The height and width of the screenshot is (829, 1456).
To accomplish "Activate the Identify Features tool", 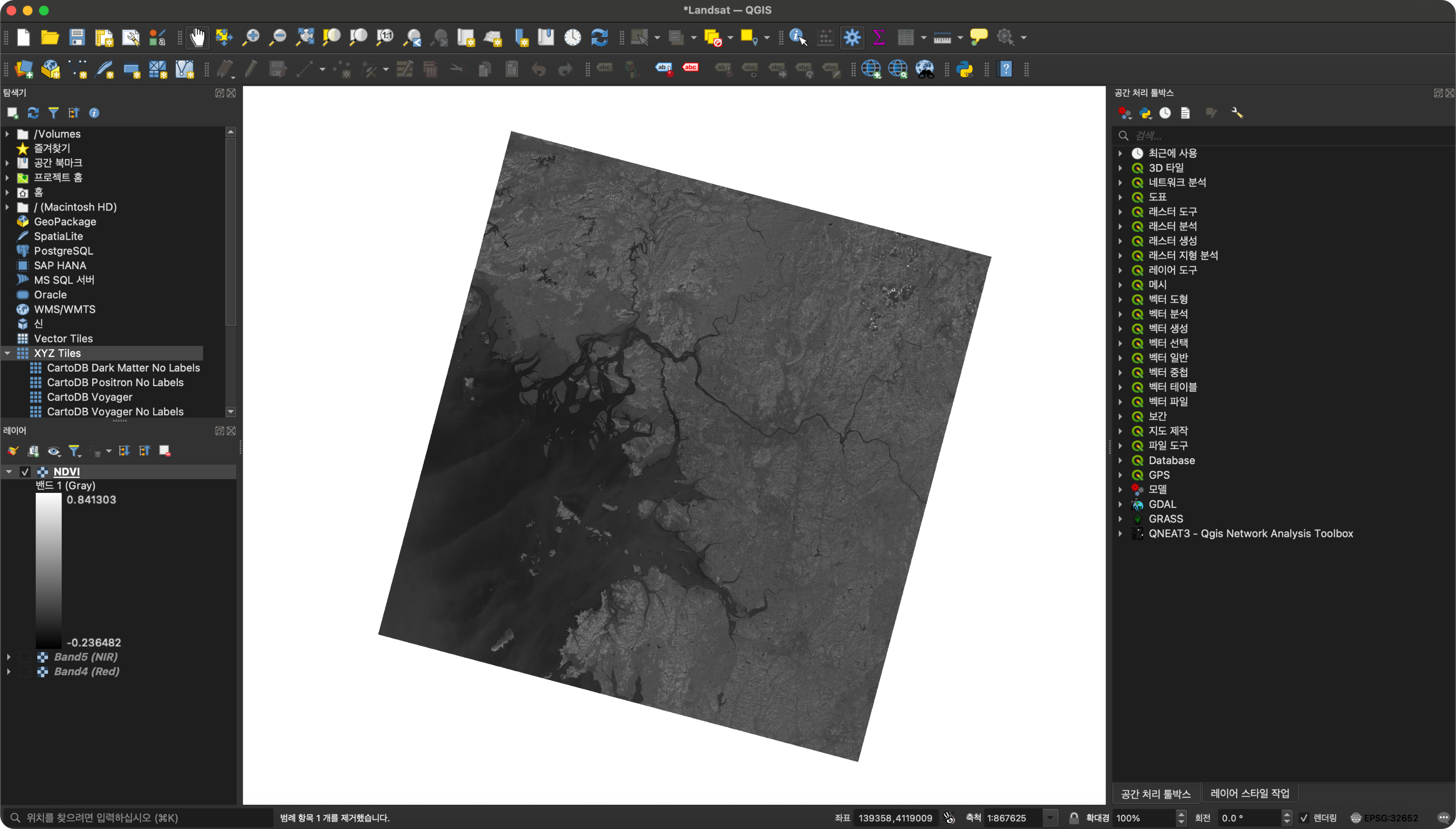I will pos(796,37).
